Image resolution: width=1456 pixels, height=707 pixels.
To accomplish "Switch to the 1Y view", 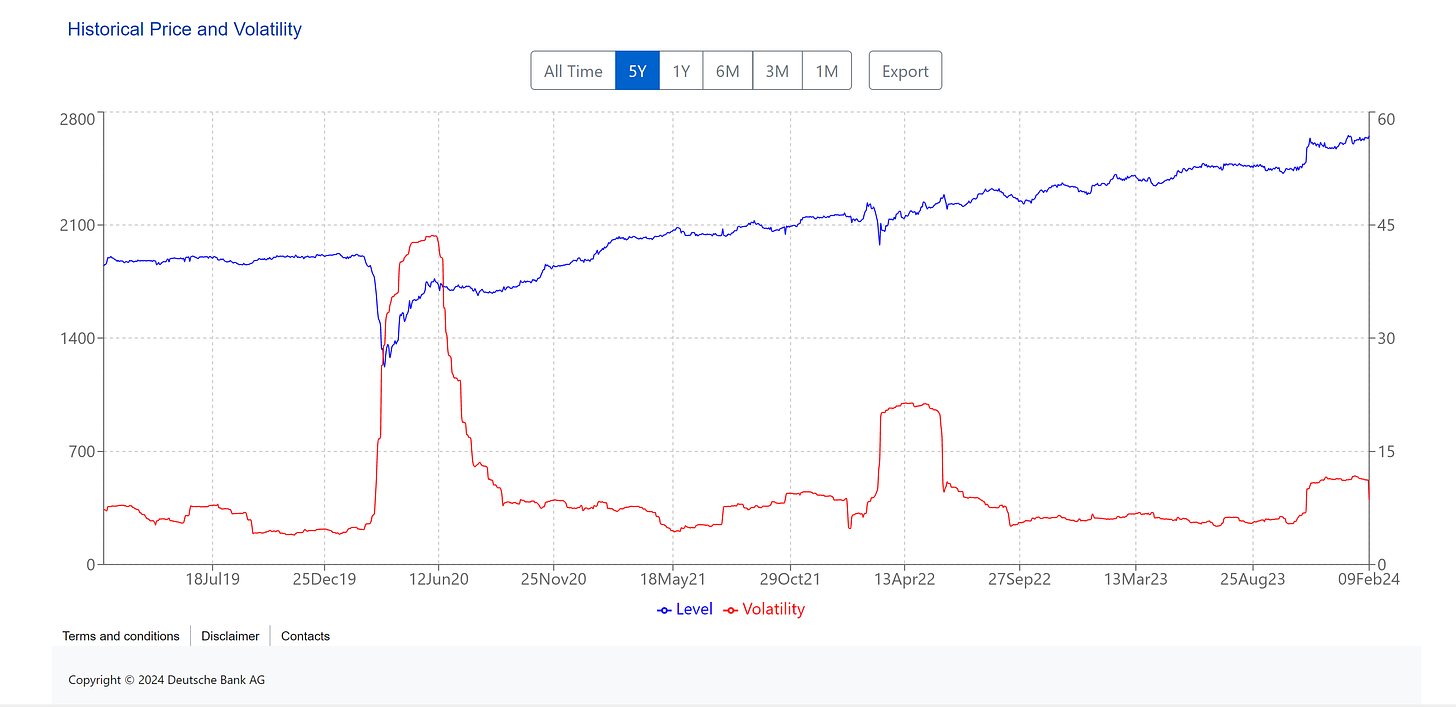I will [681, 70].
